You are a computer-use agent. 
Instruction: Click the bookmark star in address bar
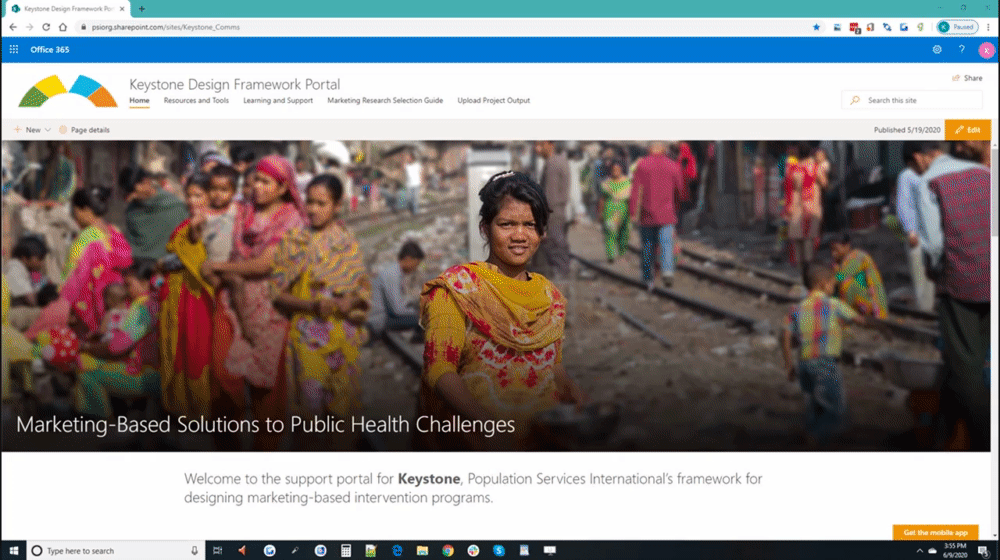pos(816,27)
